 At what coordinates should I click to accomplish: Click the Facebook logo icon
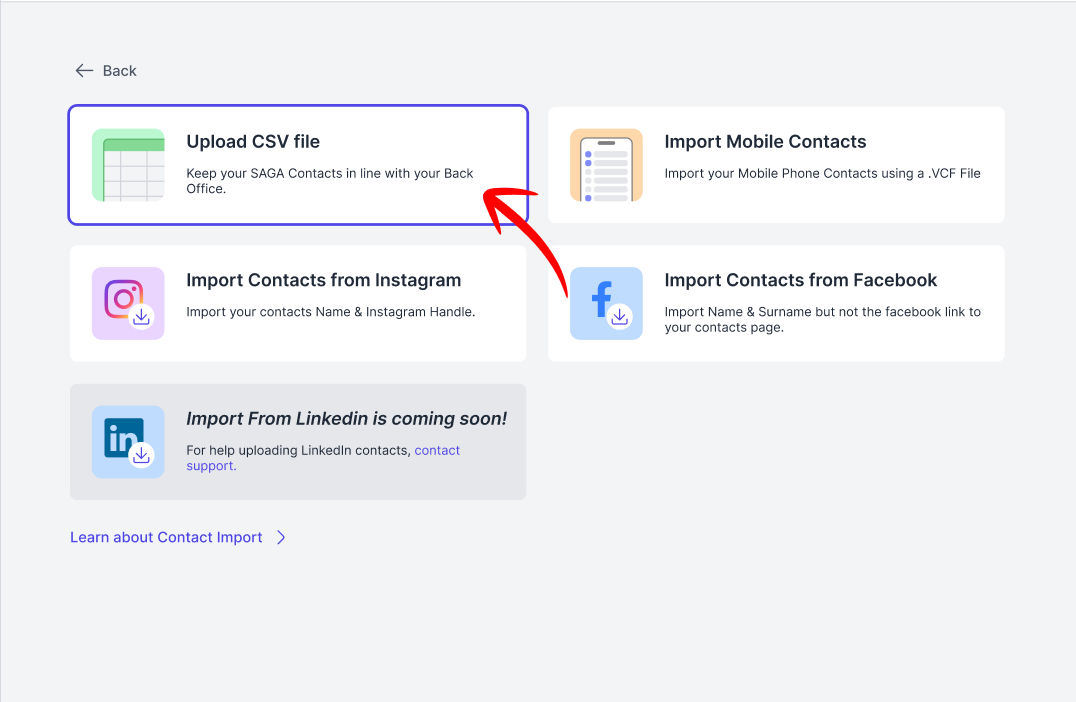tap(606, 303)
